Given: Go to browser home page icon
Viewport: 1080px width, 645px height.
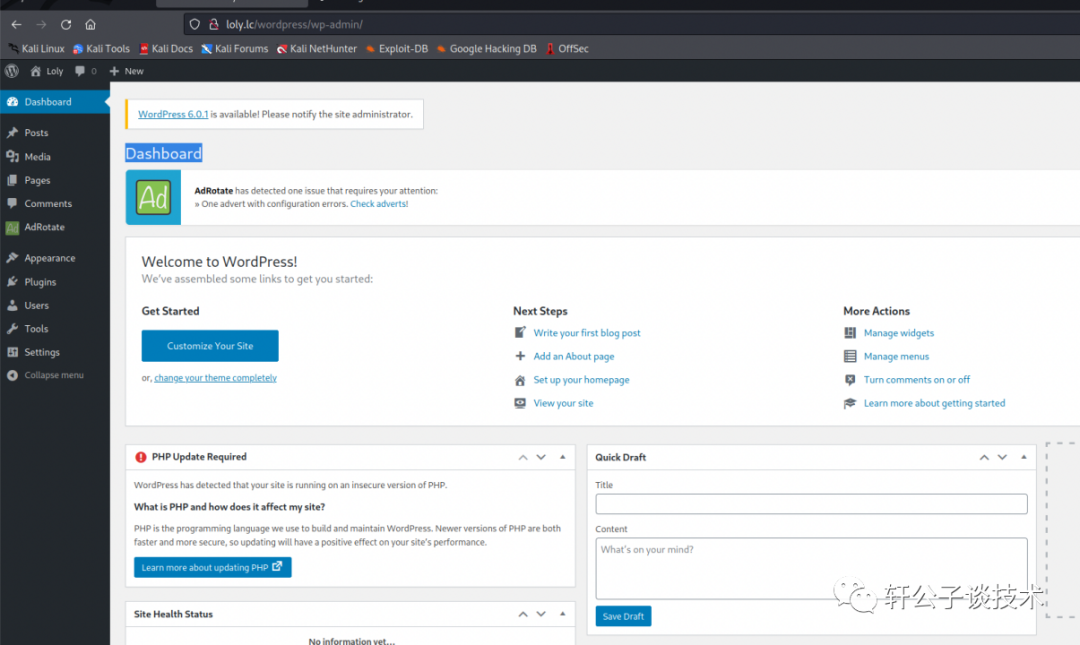Looking at the screenshot, I should point(90,24).
